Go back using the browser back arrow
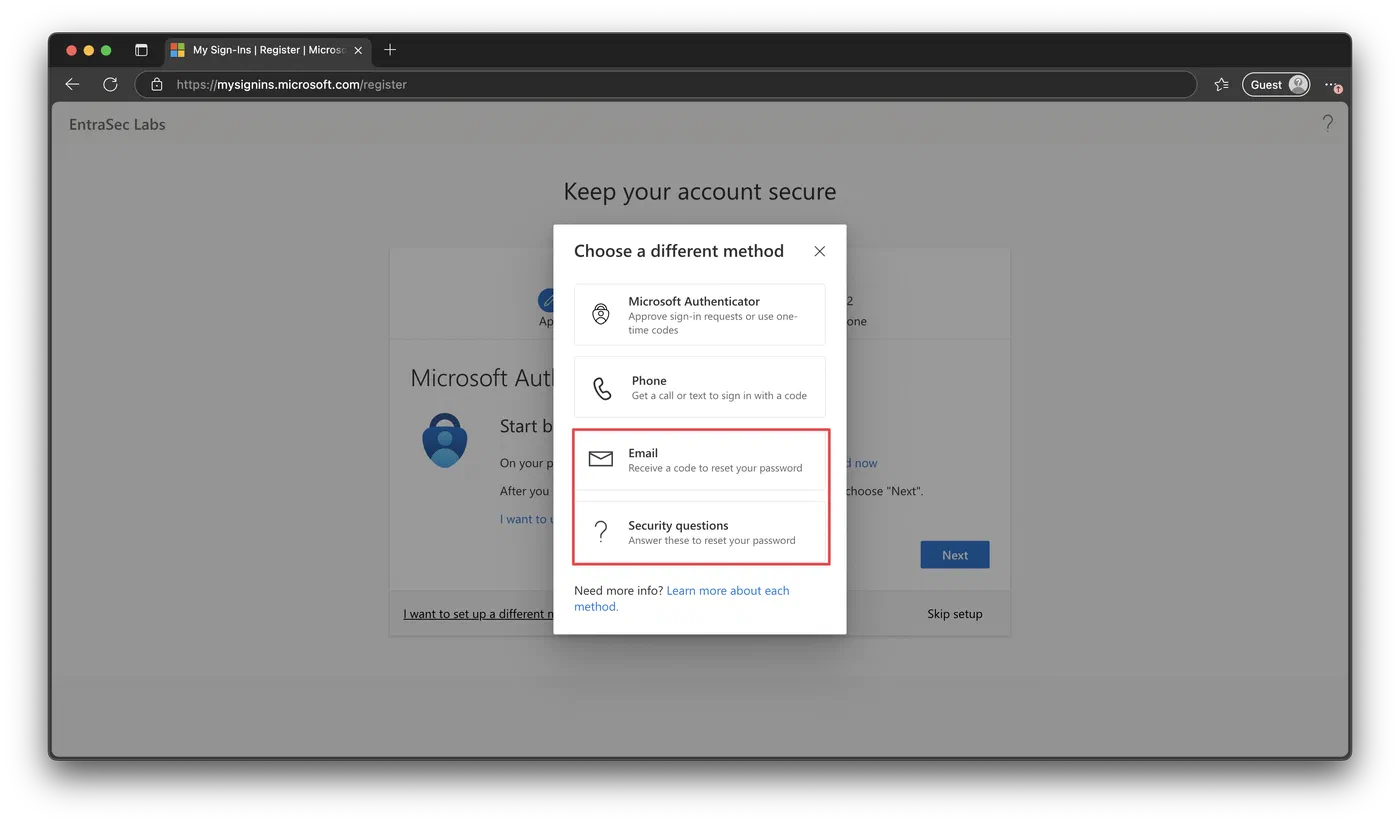This screenshot has height=824, width=1400. (72, 85)
